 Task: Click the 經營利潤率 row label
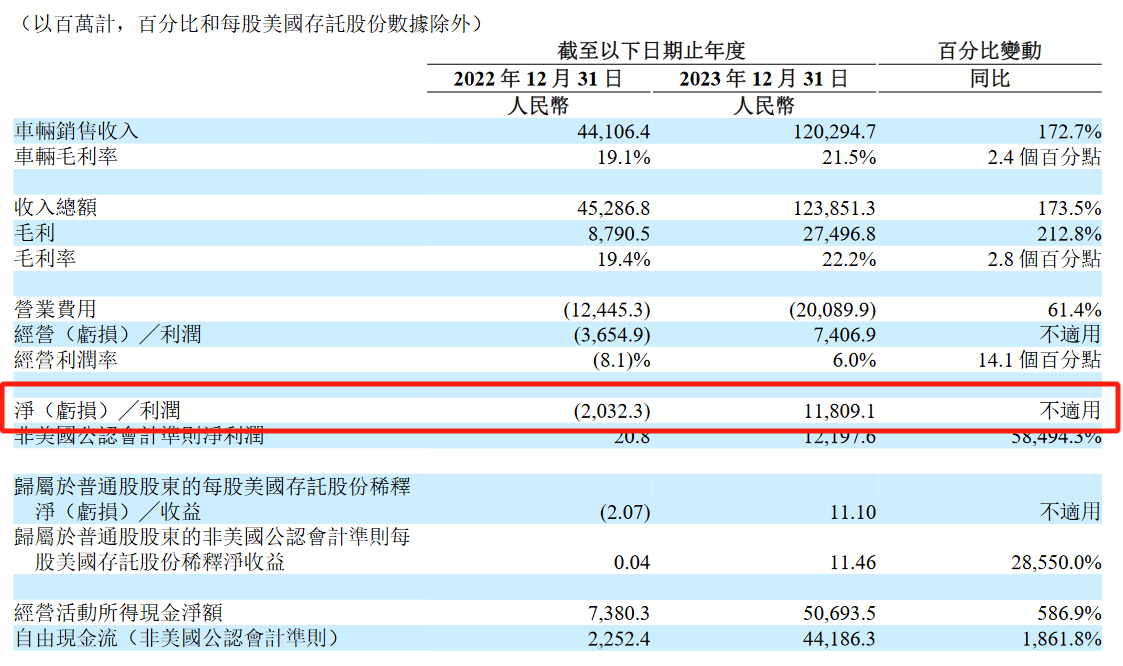[x=66, y=360]
